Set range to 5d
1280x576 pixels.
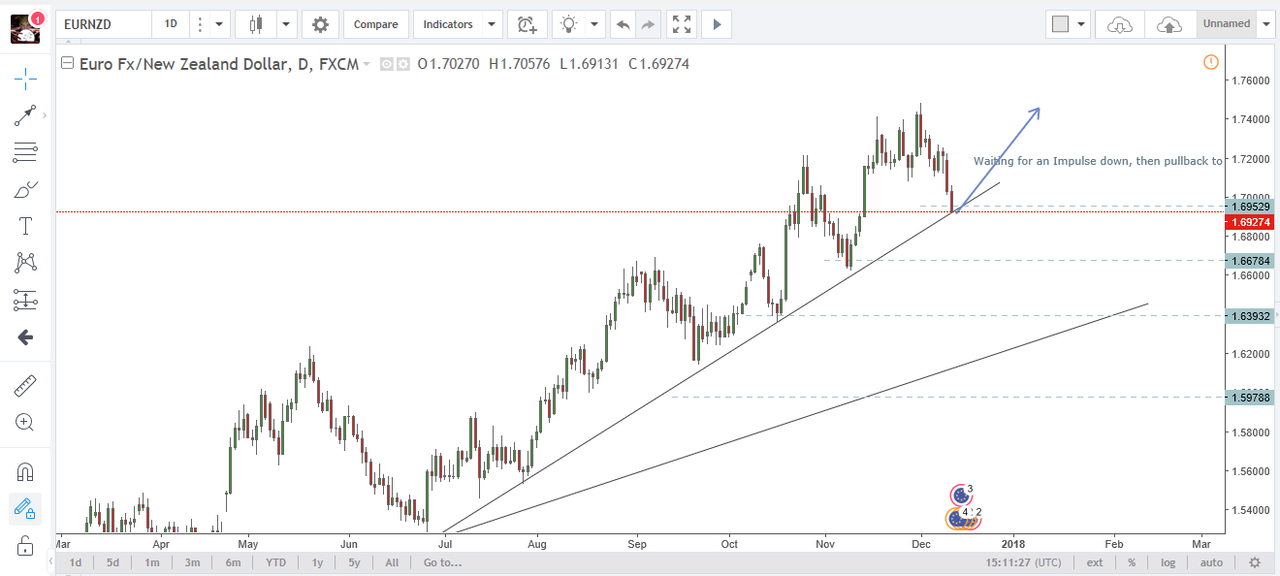coord(113,563)
